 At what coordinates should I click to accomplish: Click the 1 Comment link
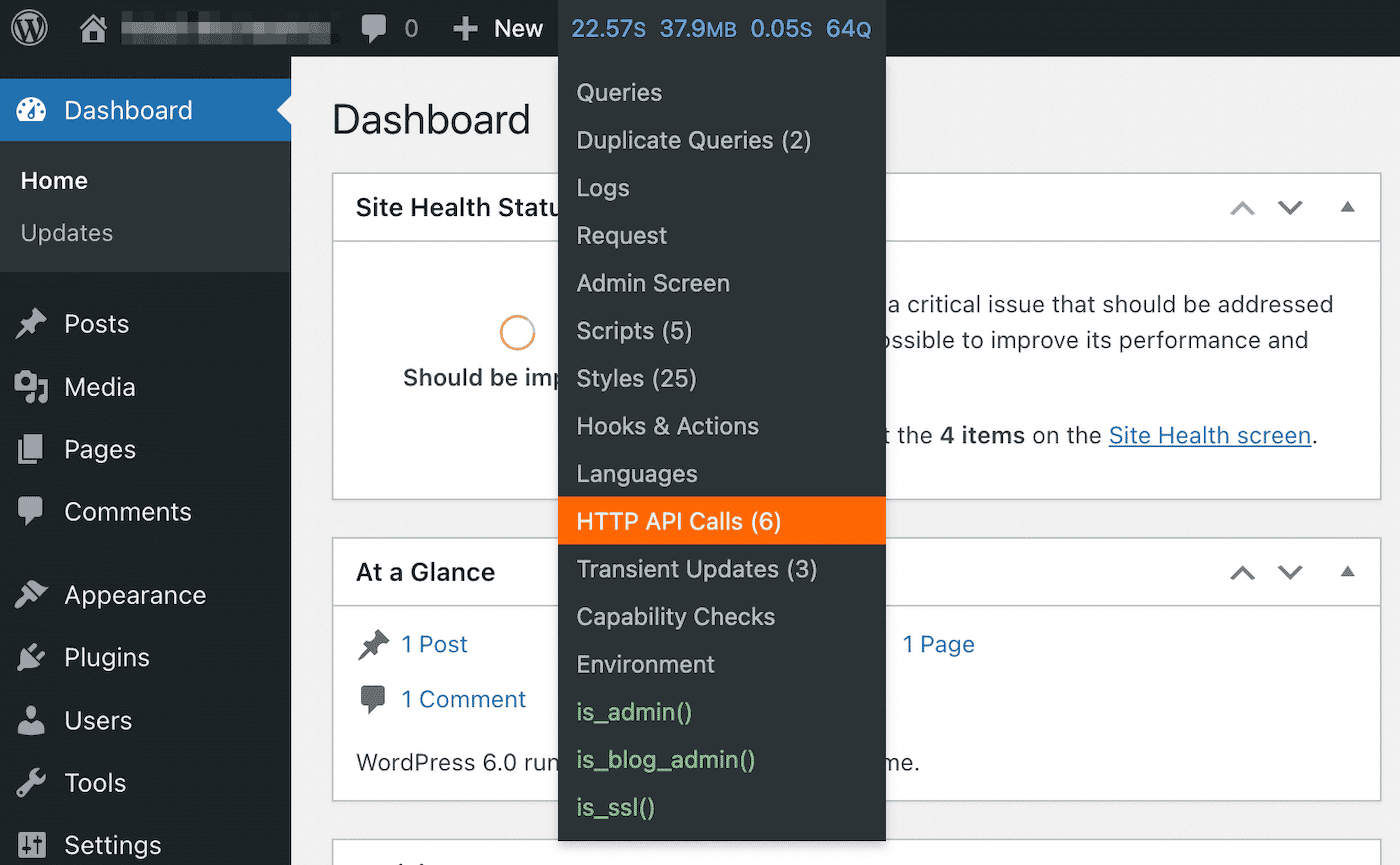[463, 698]
